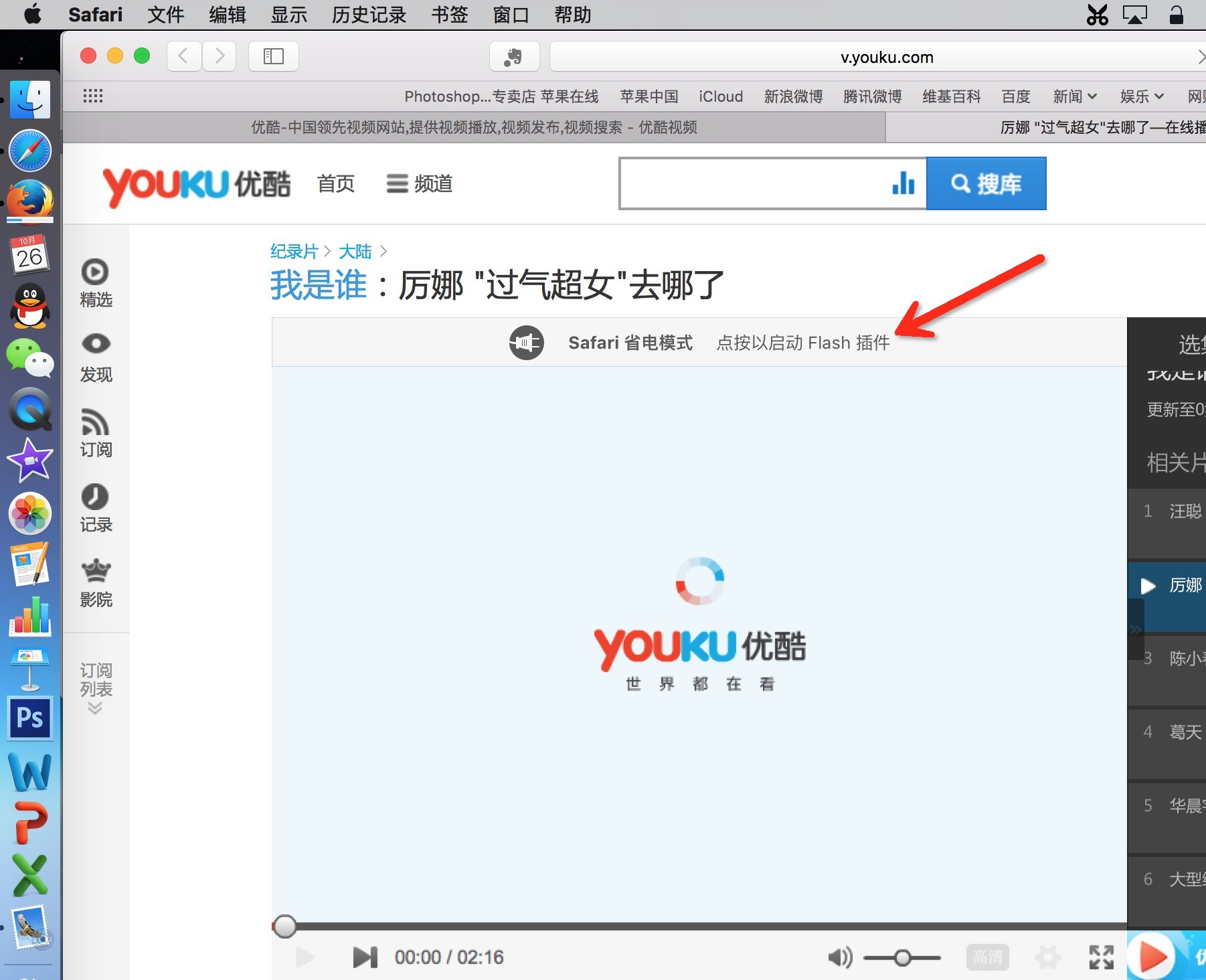Click the 搜库 search button
This screenshot has height=980, width=1206.
click(986, 183)
